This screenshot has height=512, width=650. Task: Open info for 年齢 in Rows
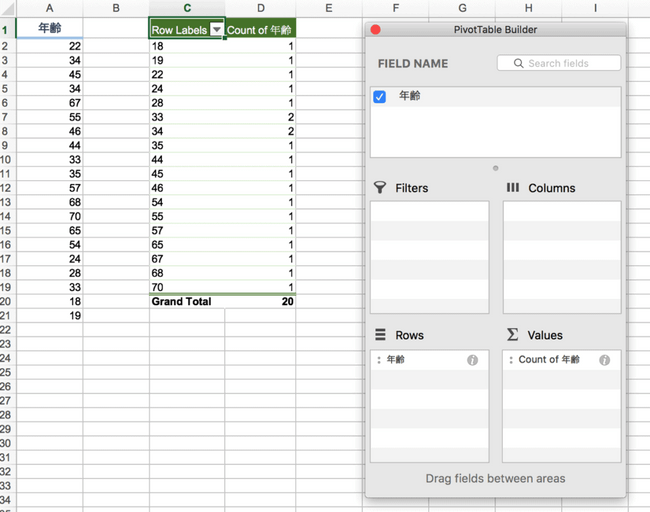[472, 360]
